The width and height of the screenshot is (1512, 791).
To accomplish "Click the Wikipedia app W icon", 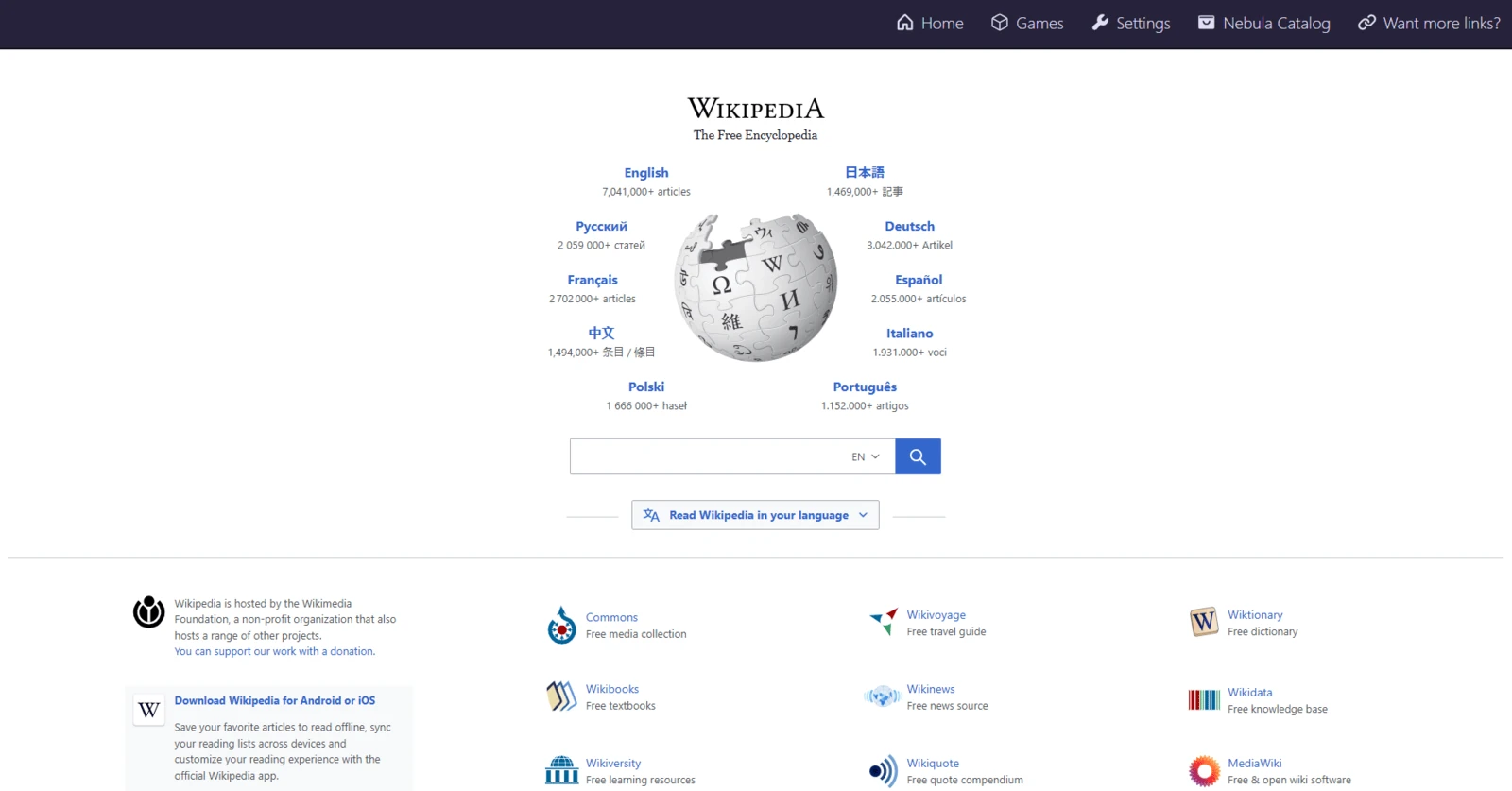I will point(149,710).
